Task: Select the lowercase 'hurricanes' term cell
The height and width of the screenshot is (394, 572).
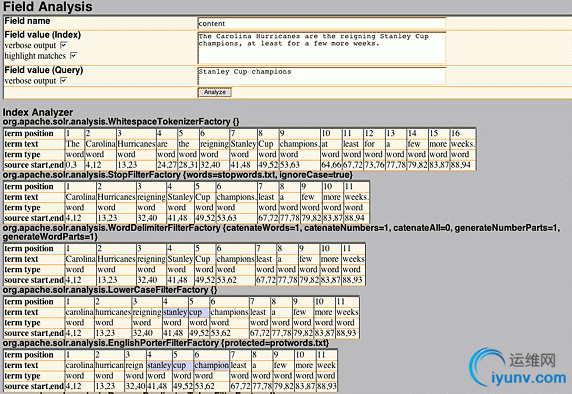Action: 113,312
